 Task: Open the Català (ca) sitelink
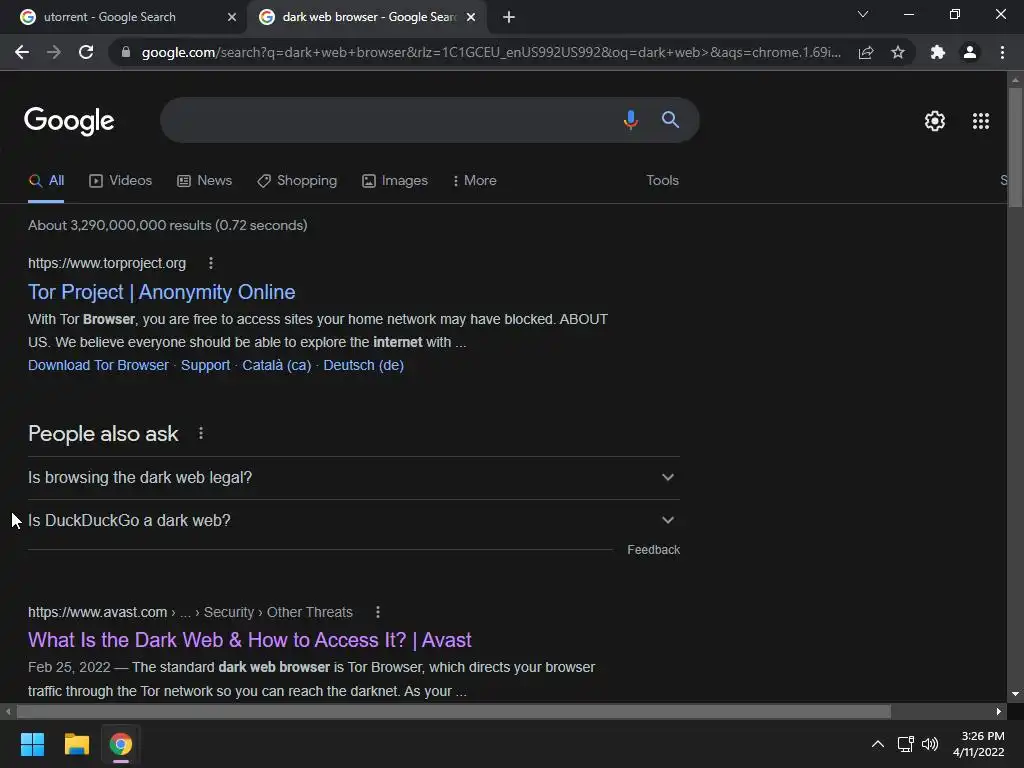click(276, 365)
